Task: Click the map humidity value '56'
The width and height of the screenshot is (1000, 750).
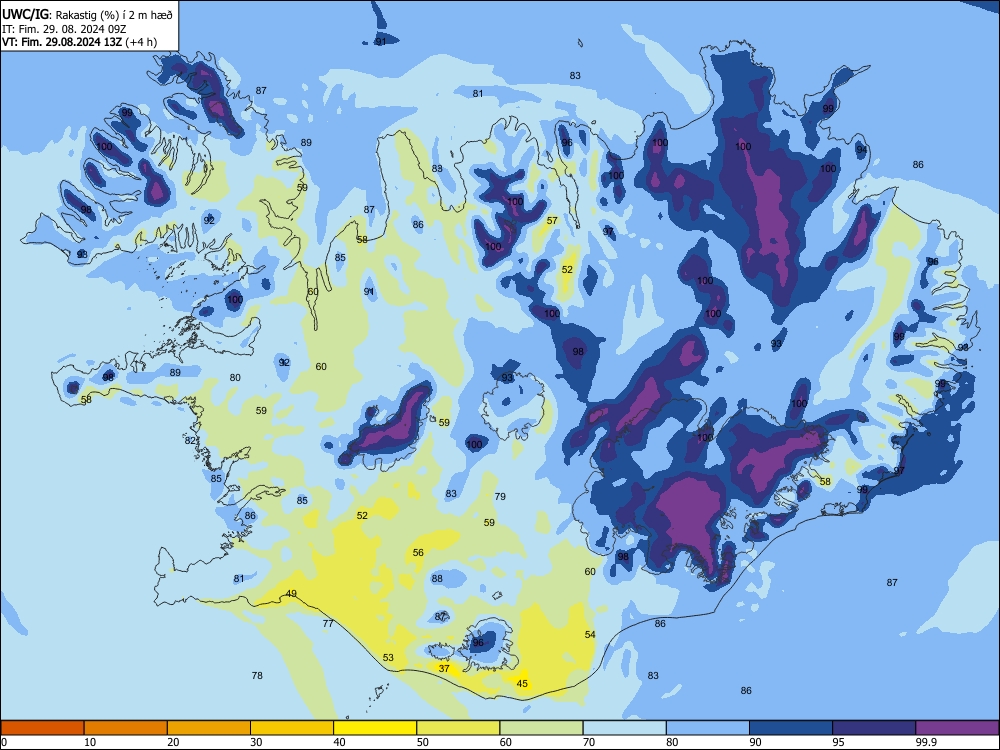Action: 418,553
